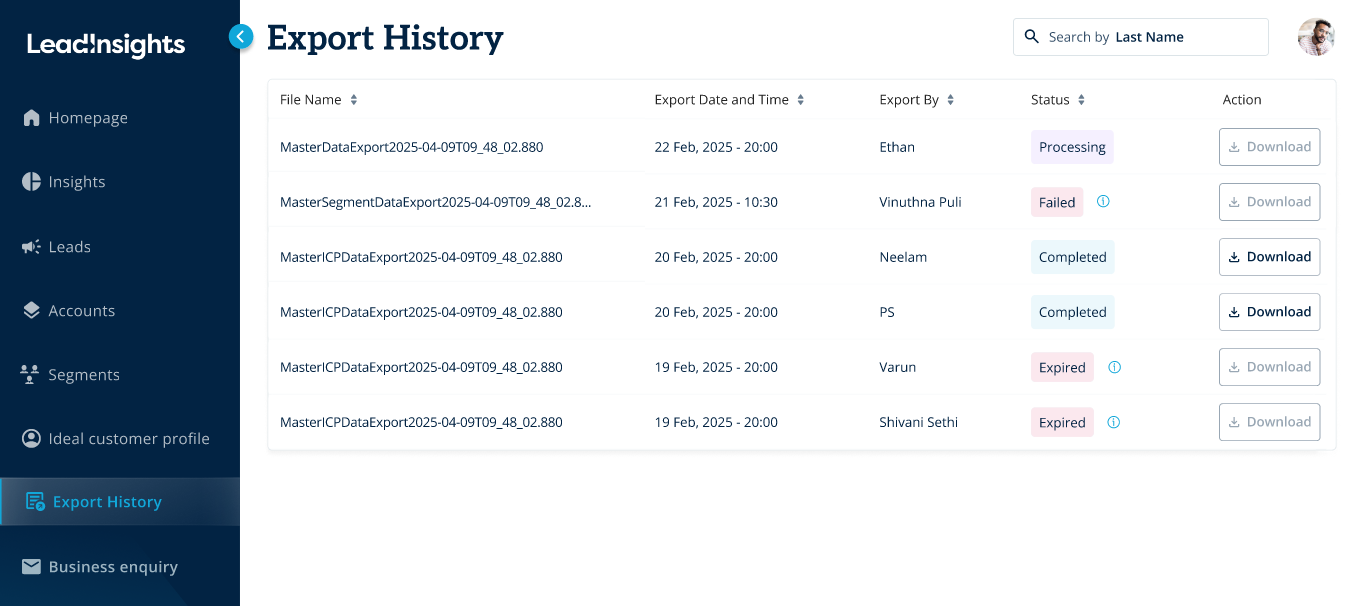Click the Segments people icon
Screen dimensions: 1355x606
(31, 374)
